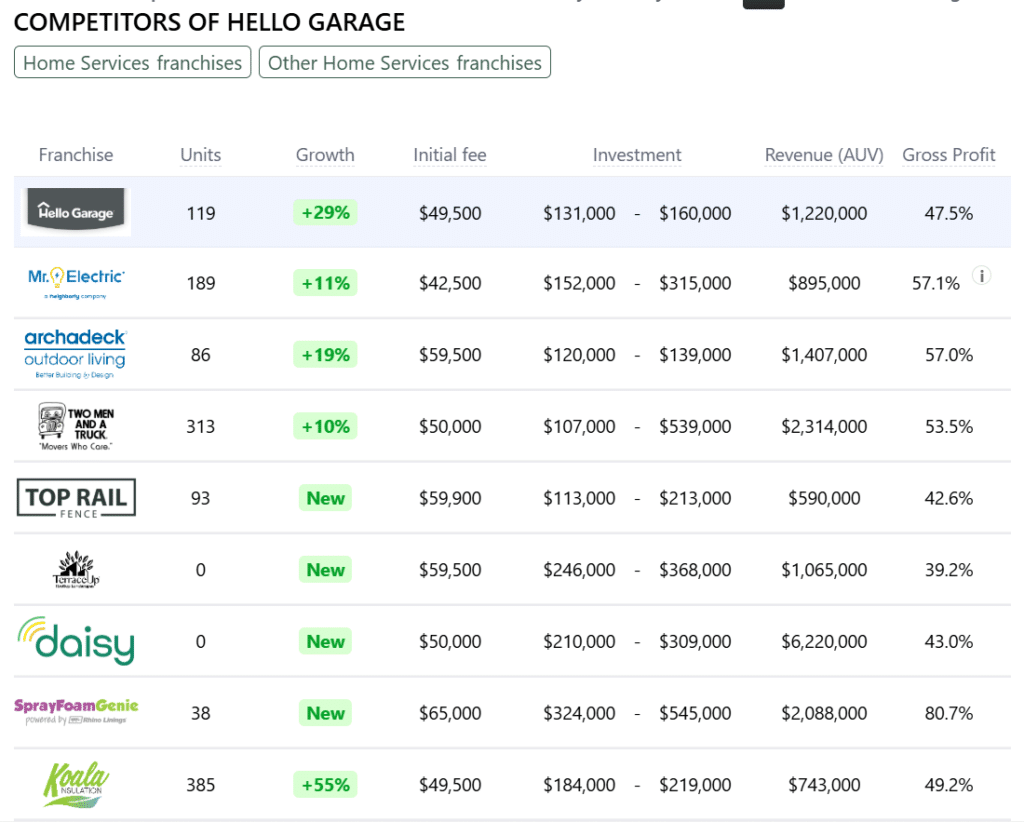The image size is (1024, 822).
Task: Click gross profit 42.6%
Action: [948, 498]
